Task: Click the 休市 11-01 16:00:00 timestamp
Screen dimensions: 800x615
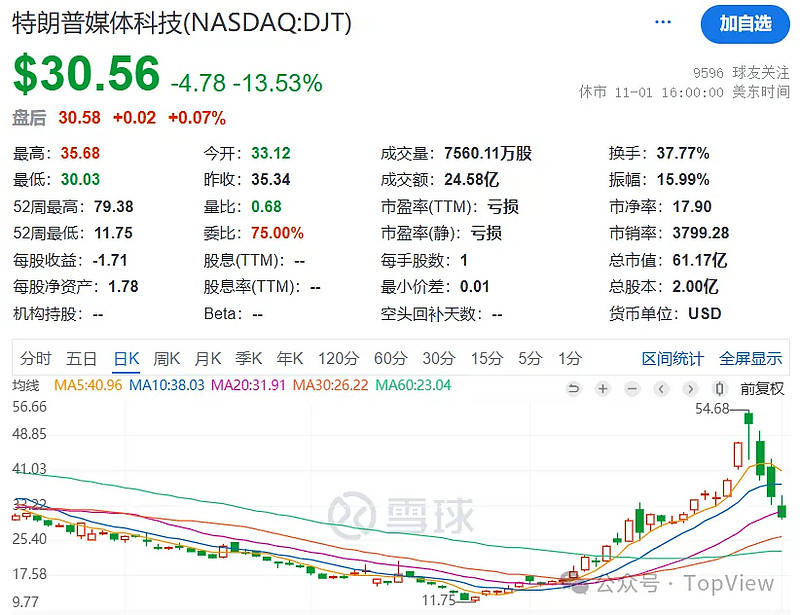Action: pyautogui.click(x=684, y=92)
